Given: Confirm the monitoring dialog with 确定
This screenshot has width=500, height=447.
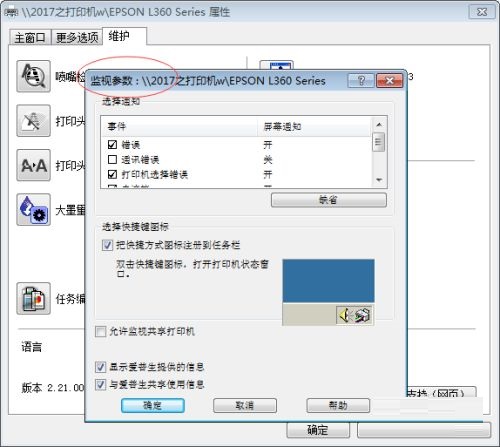Looking at the screenshot, I should pyautogui.click(x=153, y=405).
